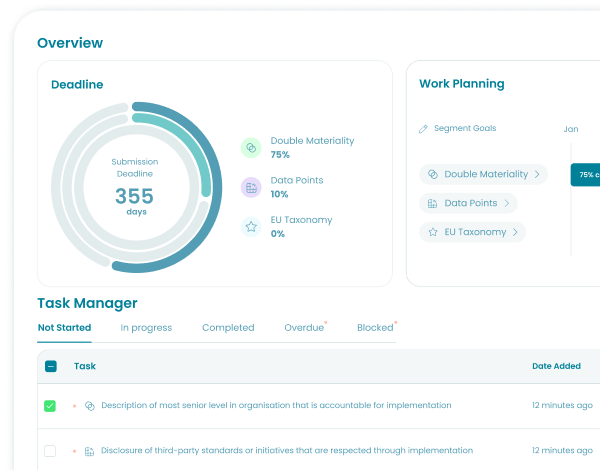Click the Task column header

tap(85, 366)
